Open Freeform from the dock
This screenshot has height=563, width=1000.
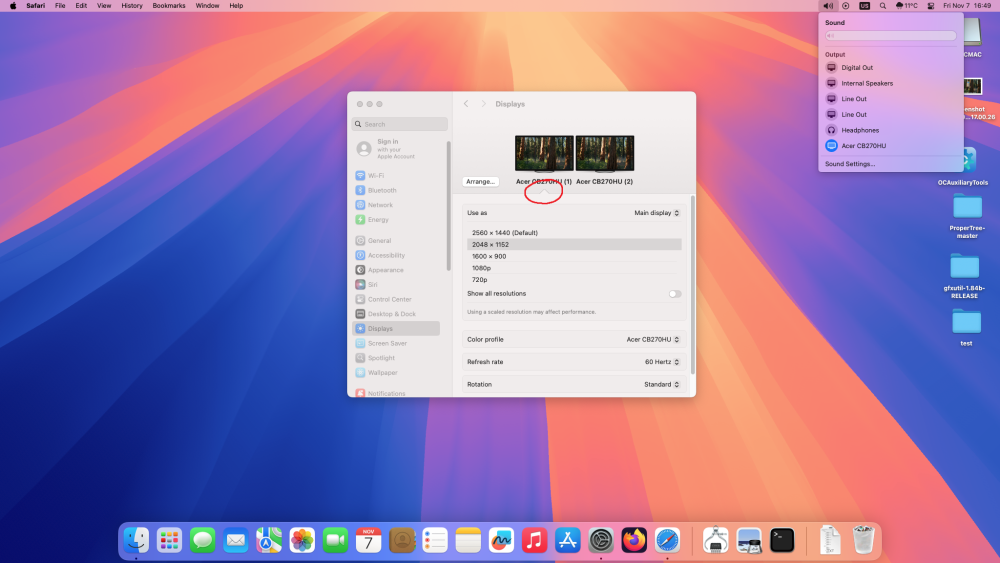point(501,540)
